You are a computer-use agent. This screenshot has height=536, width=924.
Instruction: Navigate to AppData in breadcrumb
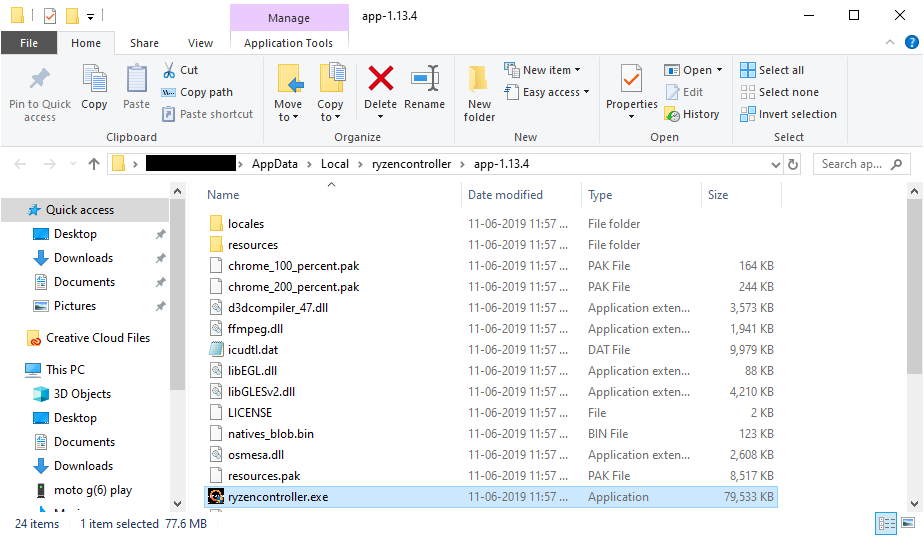[x=275, y=164]
